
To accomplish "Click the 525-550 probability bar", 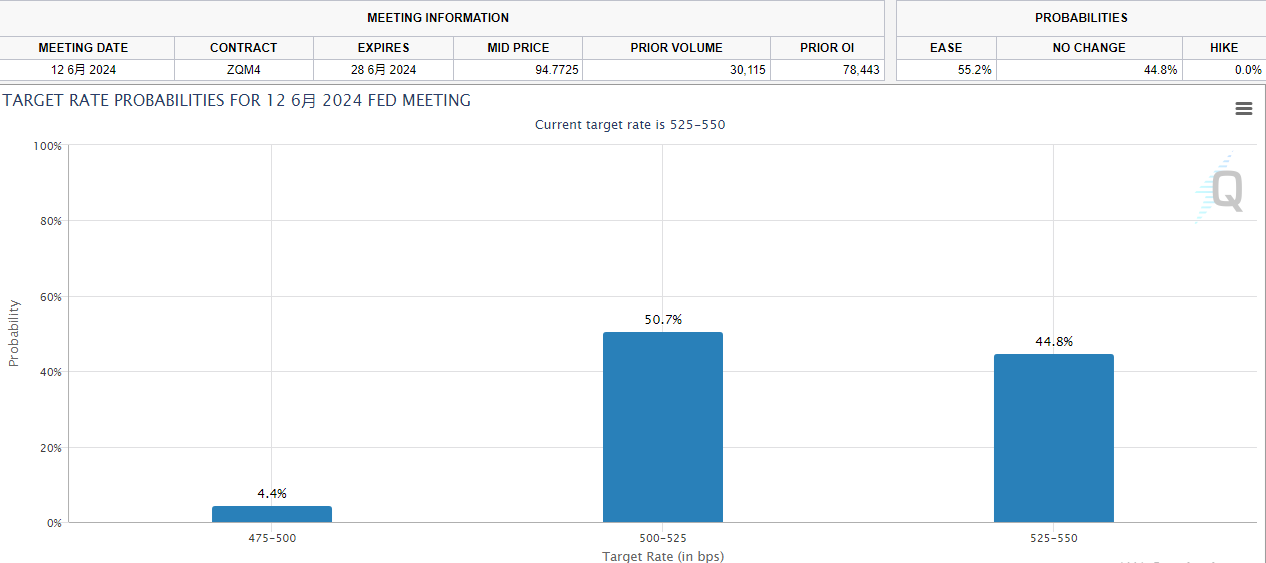I will 1053,438.
